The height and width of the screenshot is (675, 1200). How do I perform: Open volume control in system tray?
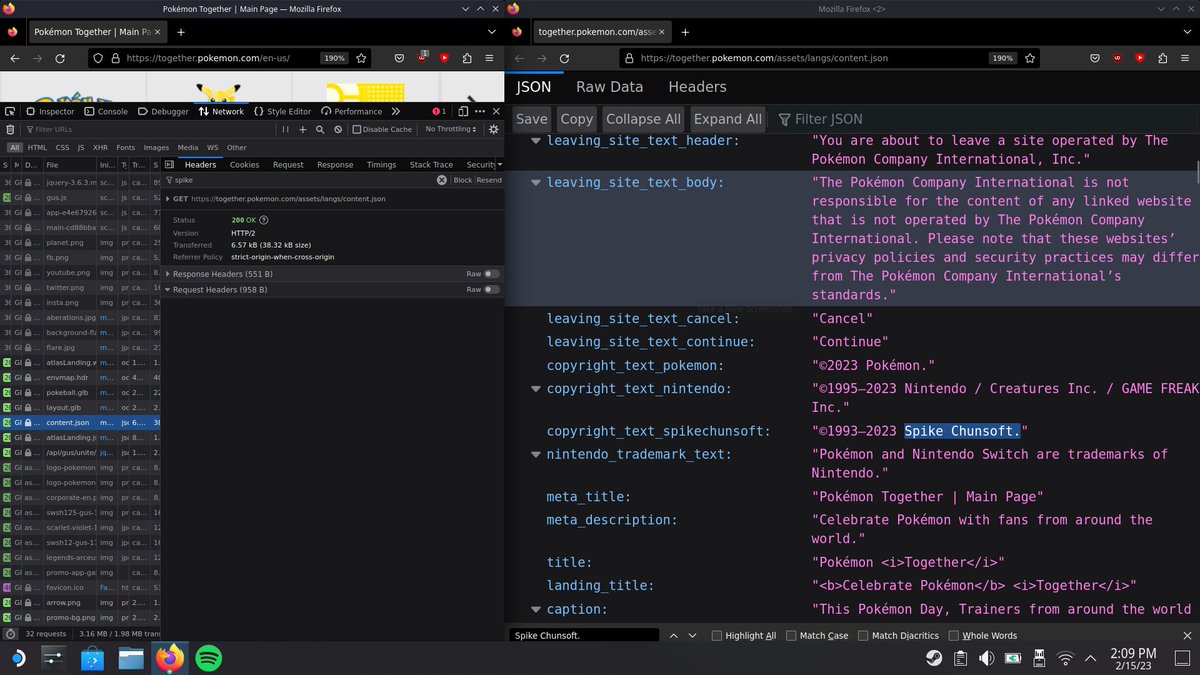click(x=986, y=658)
